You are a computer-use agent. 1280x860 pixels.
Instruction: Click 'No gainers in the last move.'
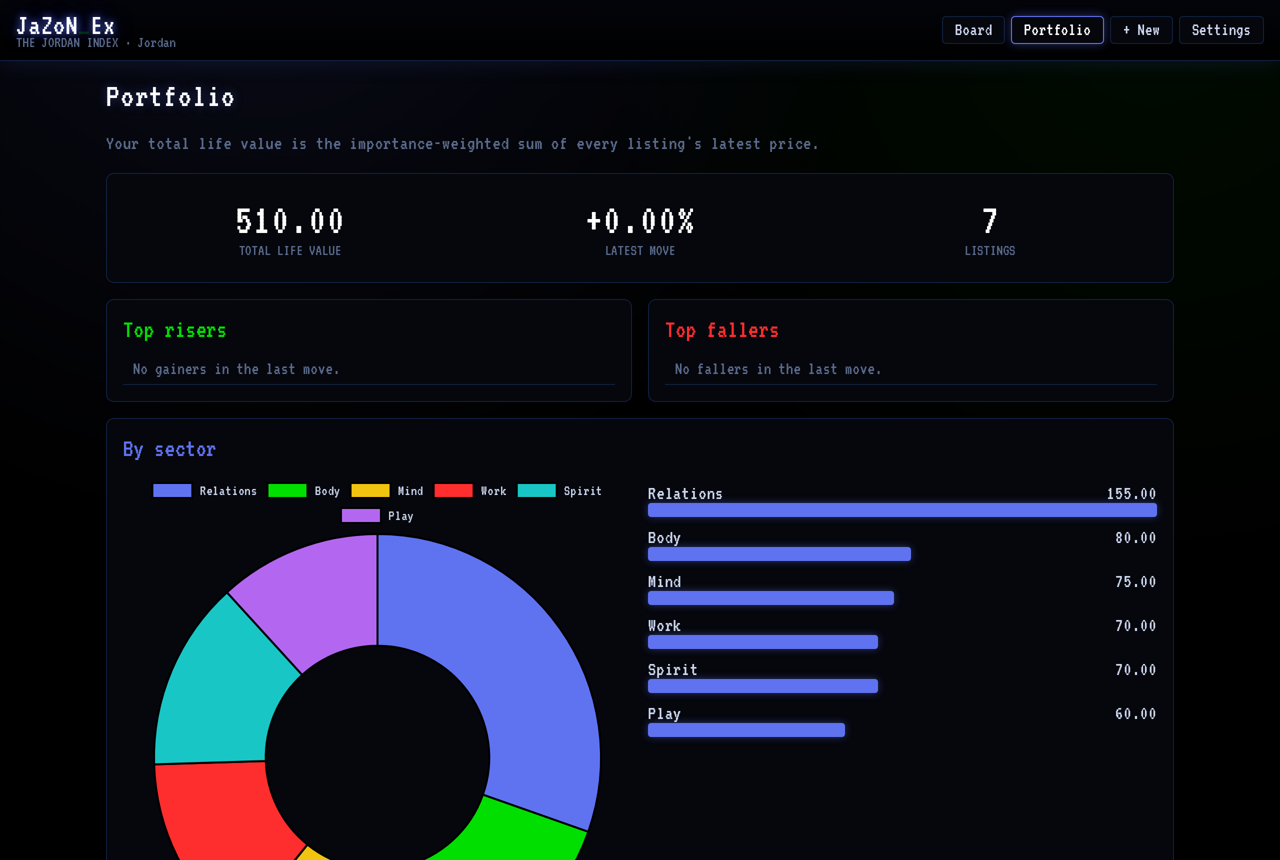236,369
